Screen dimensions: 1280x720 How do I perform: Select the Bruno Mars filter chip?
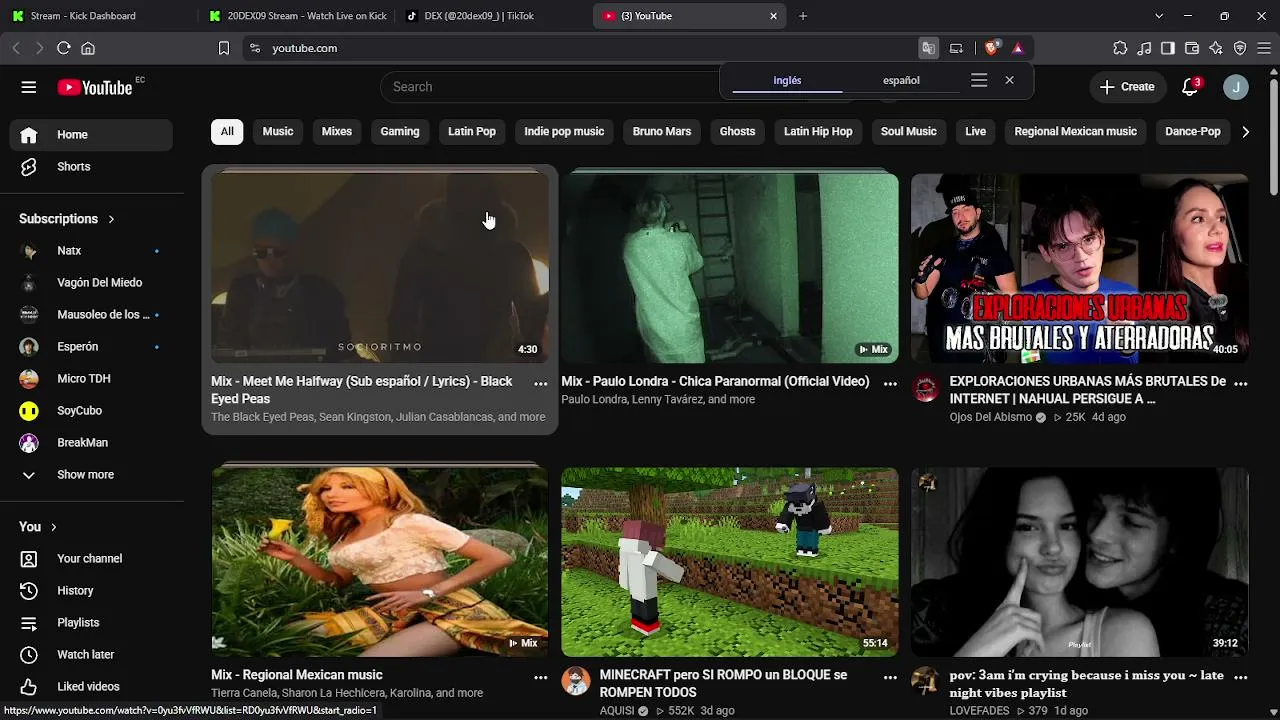tap(662, 132)
